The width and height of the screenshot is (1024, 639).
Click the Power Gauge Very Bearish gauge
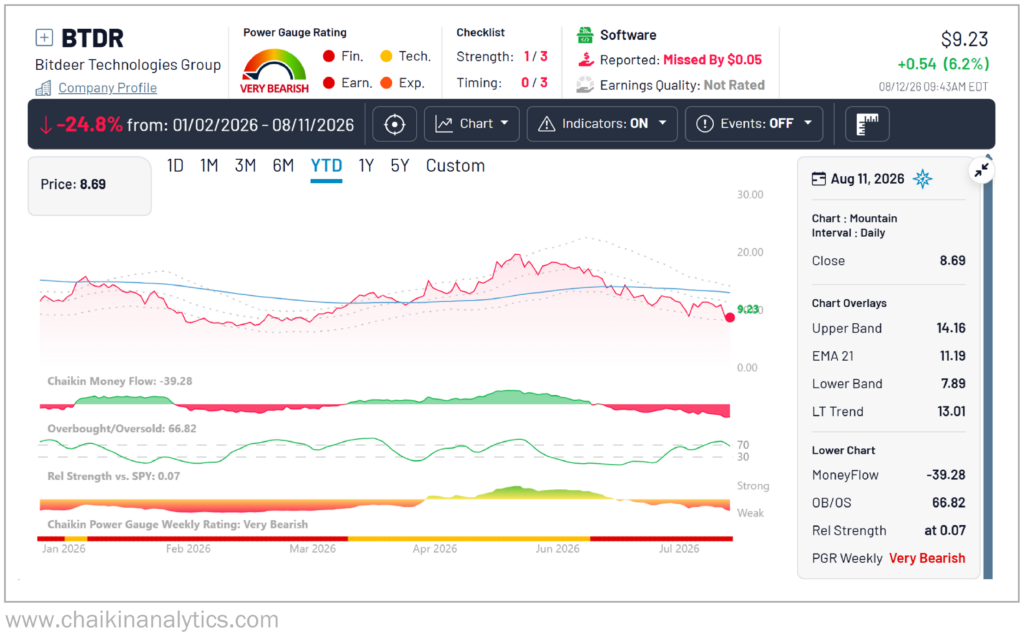click(274, 71)
